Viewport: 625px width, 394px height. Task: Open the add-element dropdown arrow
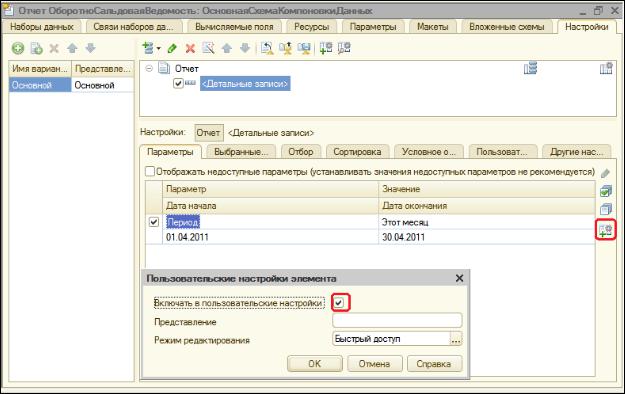159,49
